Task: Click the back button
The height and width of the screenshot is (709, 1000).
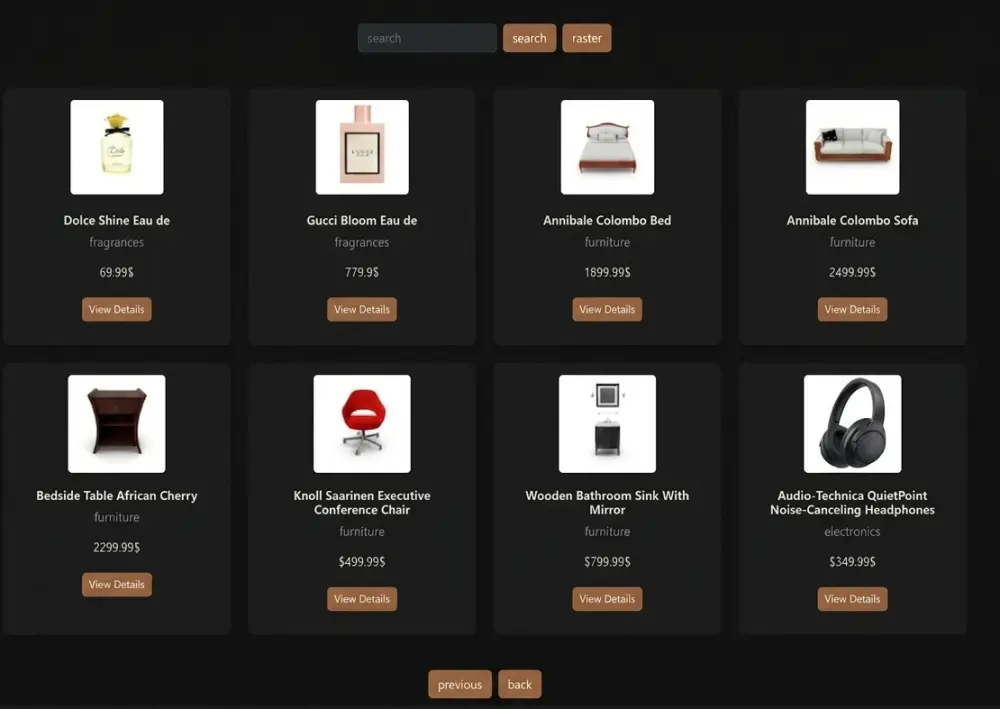Action: (520, 684)
